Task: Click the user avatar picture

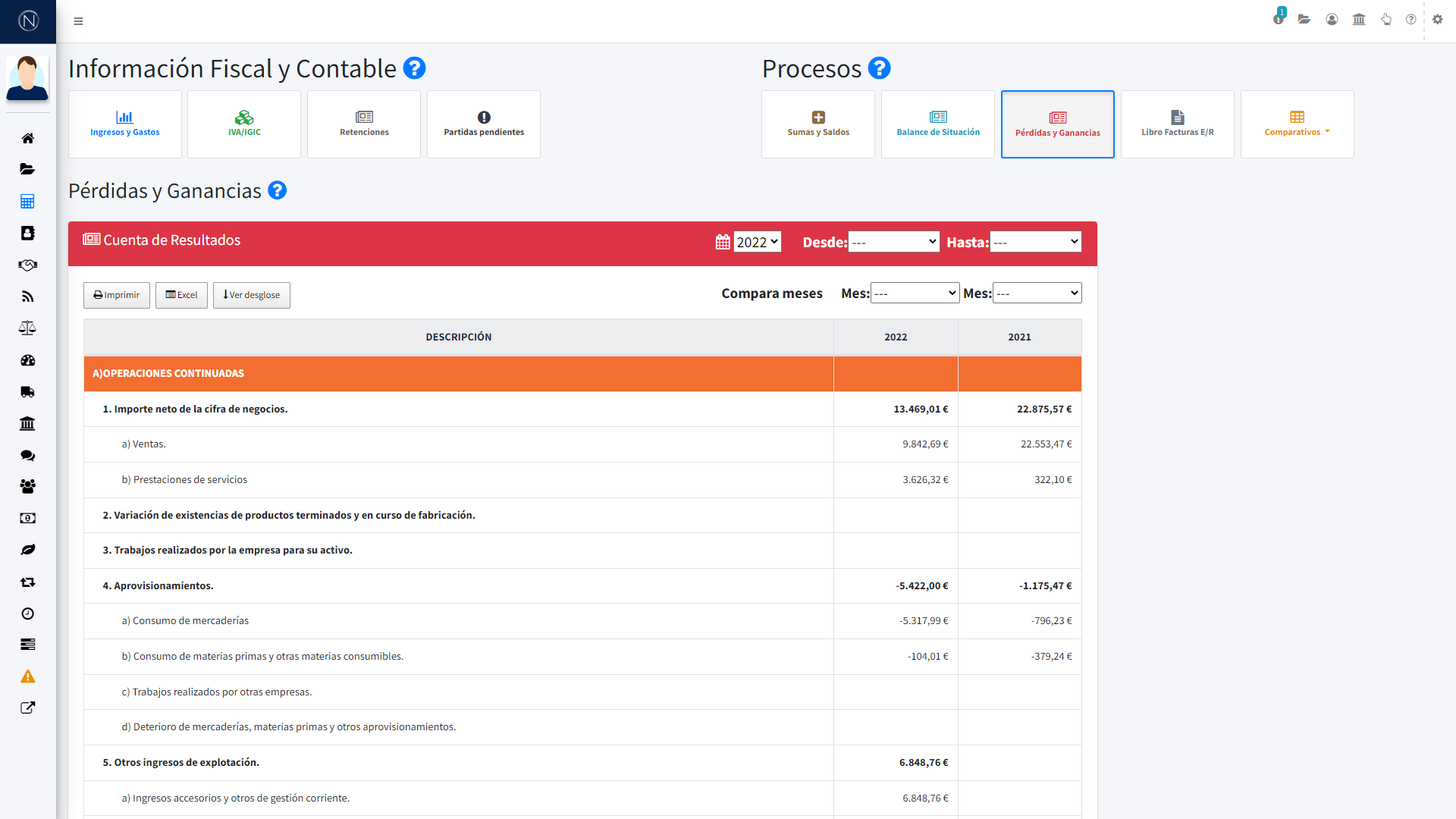Action: (27, 77)
